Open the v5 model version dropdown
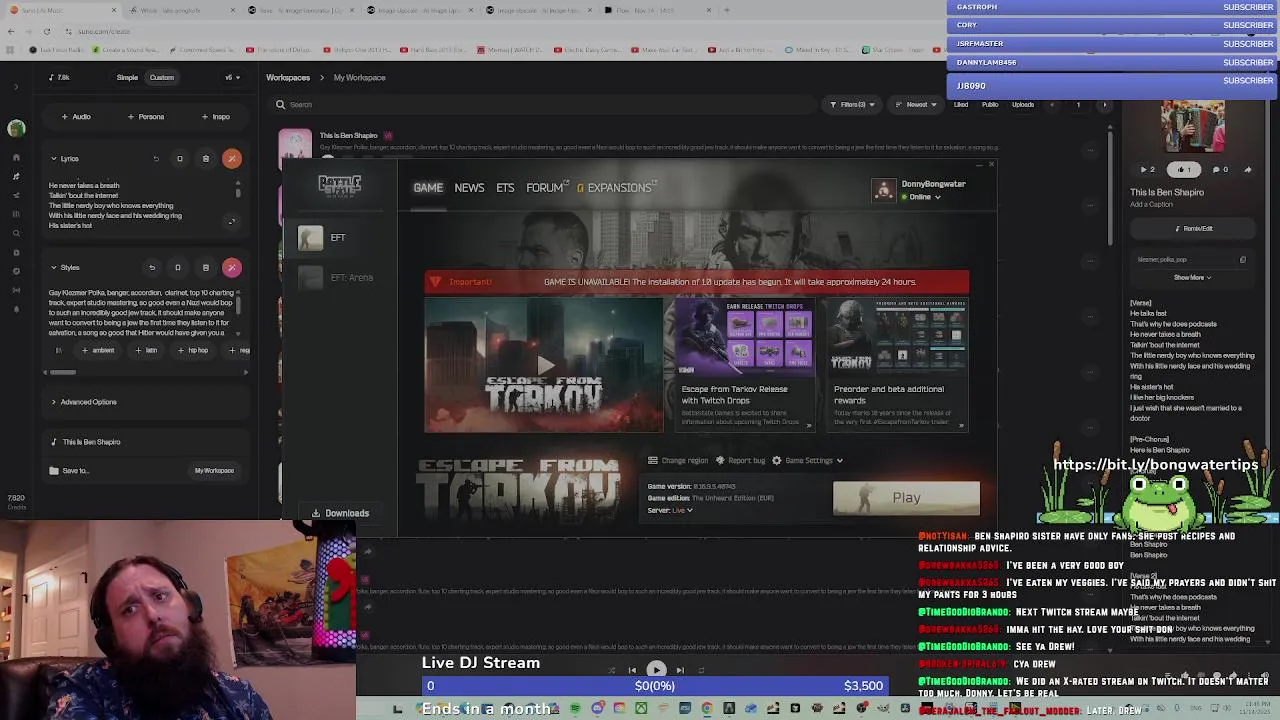This screenshot has height=720, width=1280. tap(232, 78)
